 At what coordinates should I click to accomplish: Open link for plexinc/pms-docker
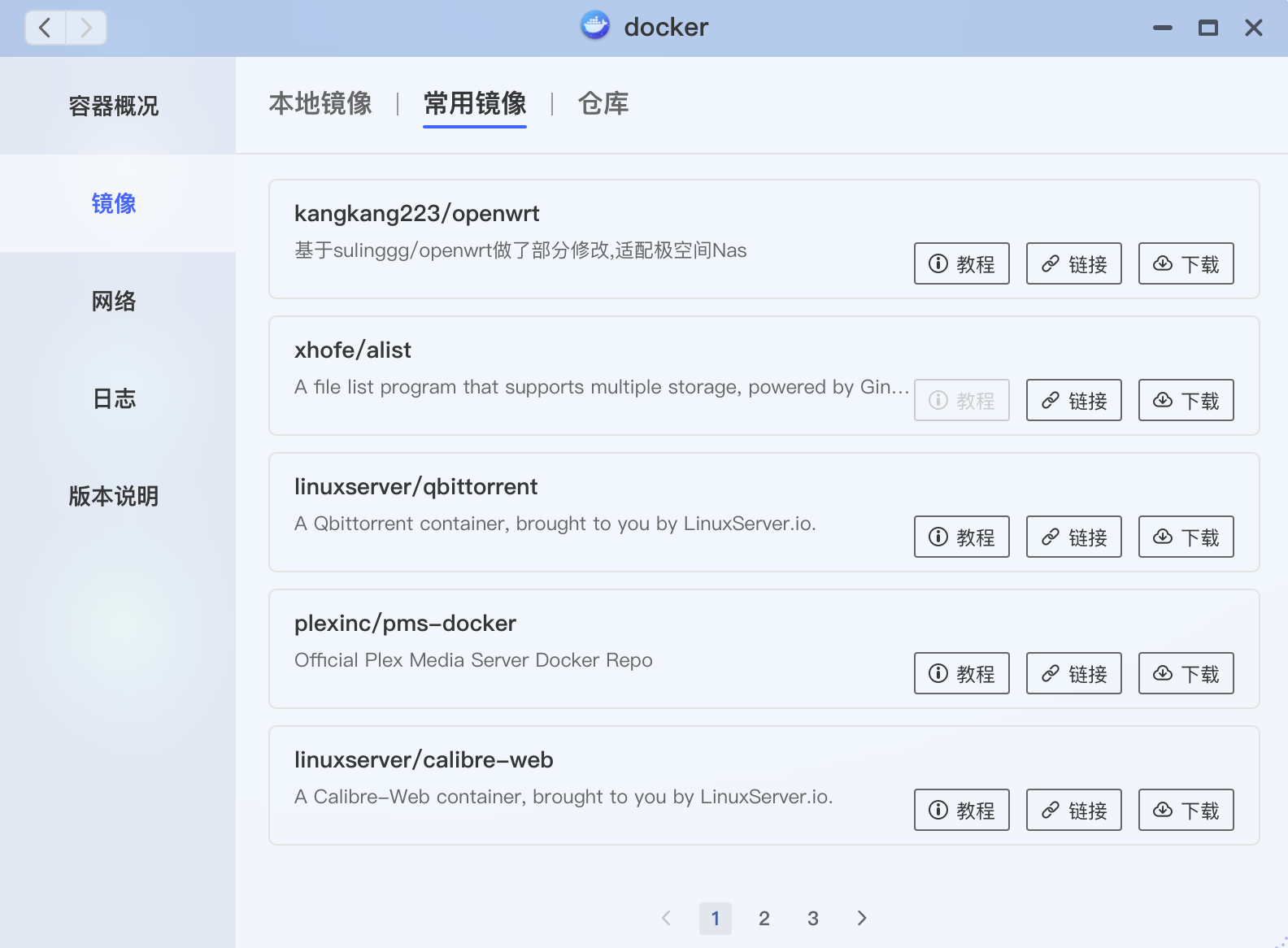click(1073, 673)
